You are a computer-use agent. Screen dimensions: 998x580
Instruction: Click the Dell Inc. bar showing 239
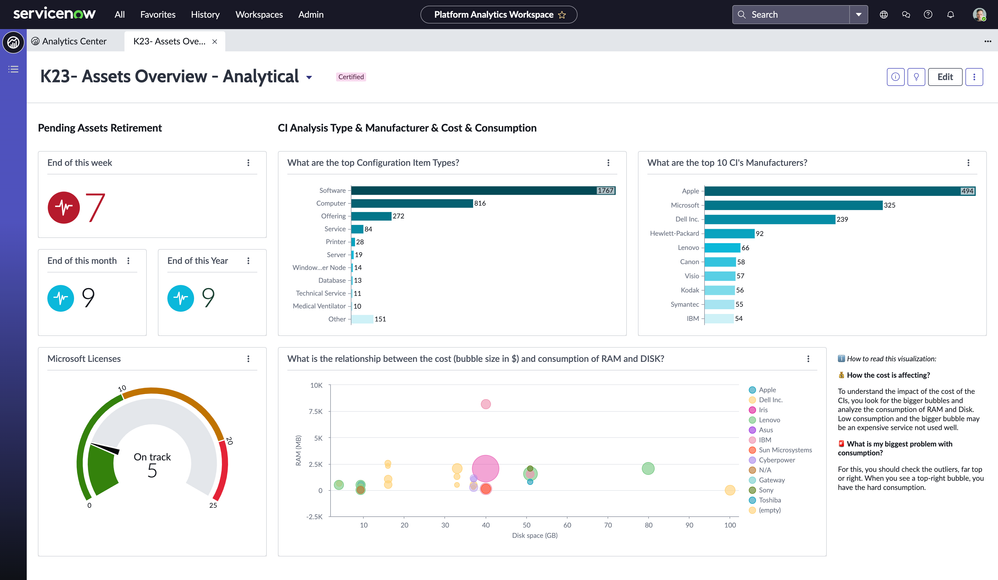coord(770,219)
